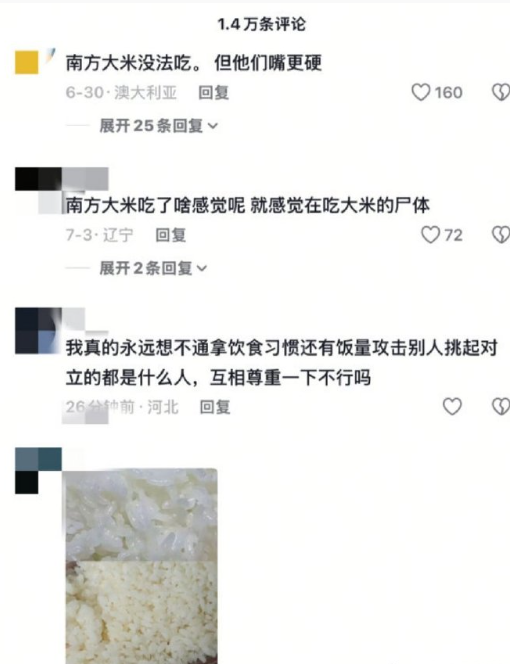Expand 展开25条回复 replies
The image size is (510, 664).
pyautogui.click(x=158, y=126)
